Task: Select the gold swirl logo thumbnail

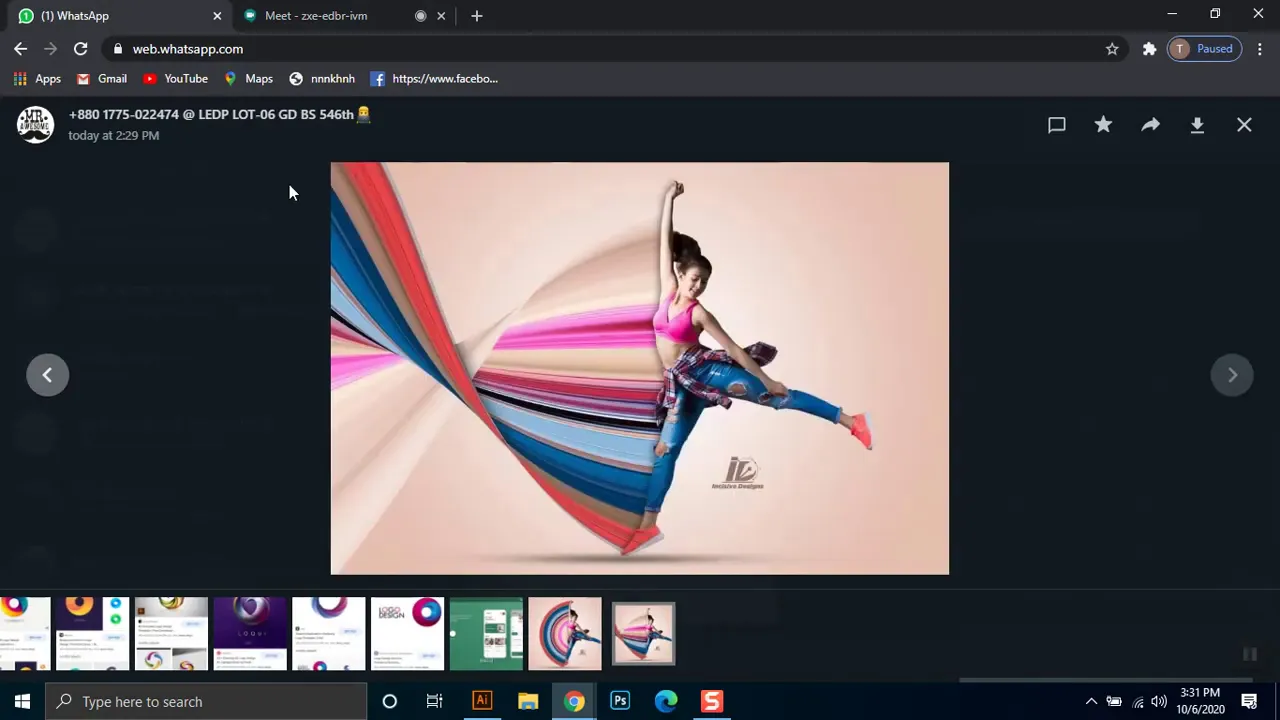Action: tap(171, 634)
